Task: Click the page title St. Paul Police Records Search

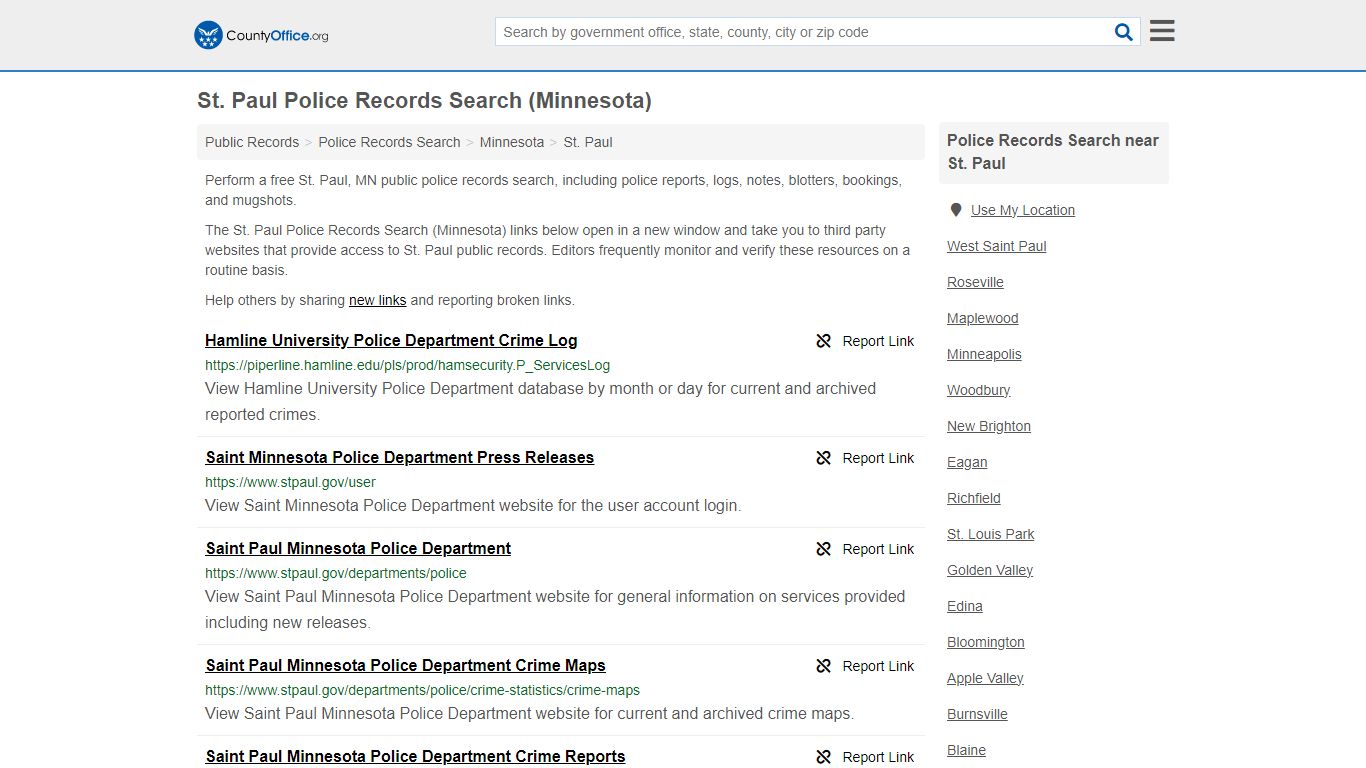Action: (424, 100)
